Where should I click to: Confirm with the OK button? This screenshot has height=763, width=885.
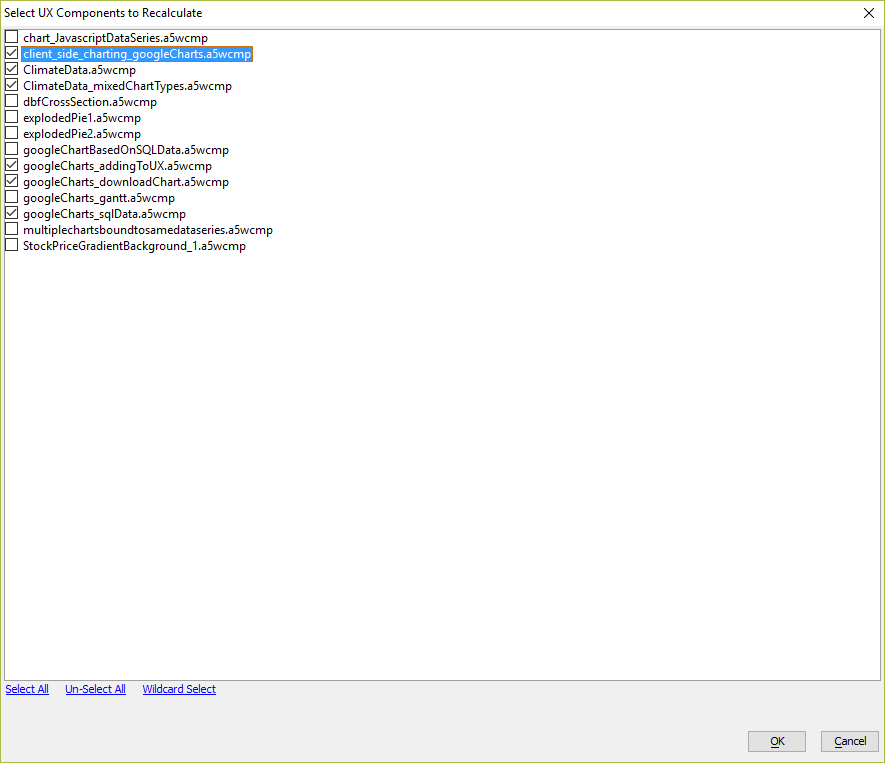(777, 741)
